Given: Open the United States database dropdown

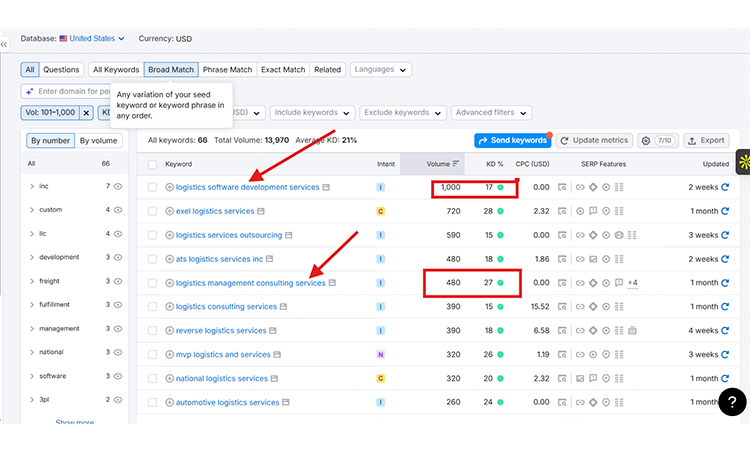Looking at the screenshot, I should click(92, 39).
